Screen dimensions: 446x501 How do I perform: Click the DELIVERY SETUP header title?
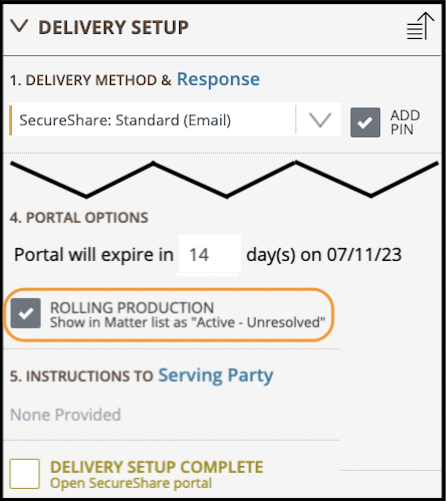click(114, 27)
